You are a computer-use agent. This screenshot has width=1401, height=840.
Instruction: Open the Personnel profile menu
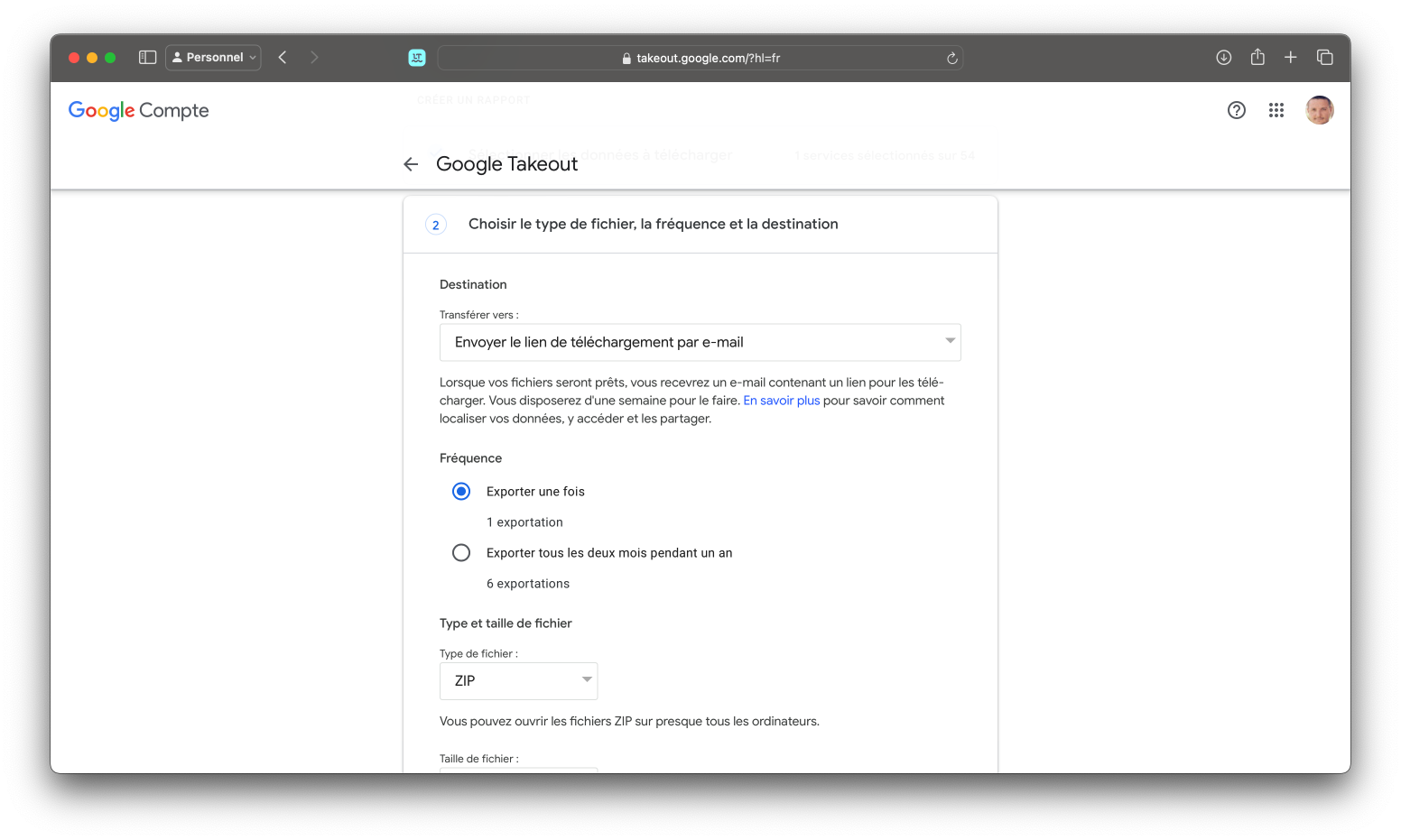214,58
